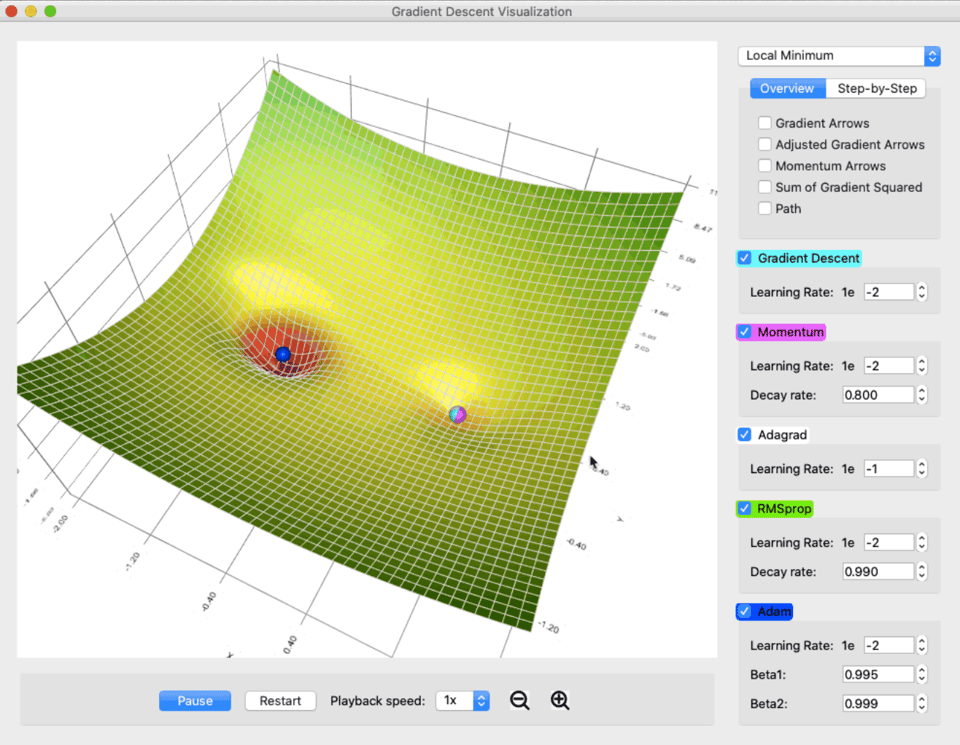This screenshot has height=745, width=960.
Task: Click the purple ball near the yellow hill
Action: click(x=458, y=414)
